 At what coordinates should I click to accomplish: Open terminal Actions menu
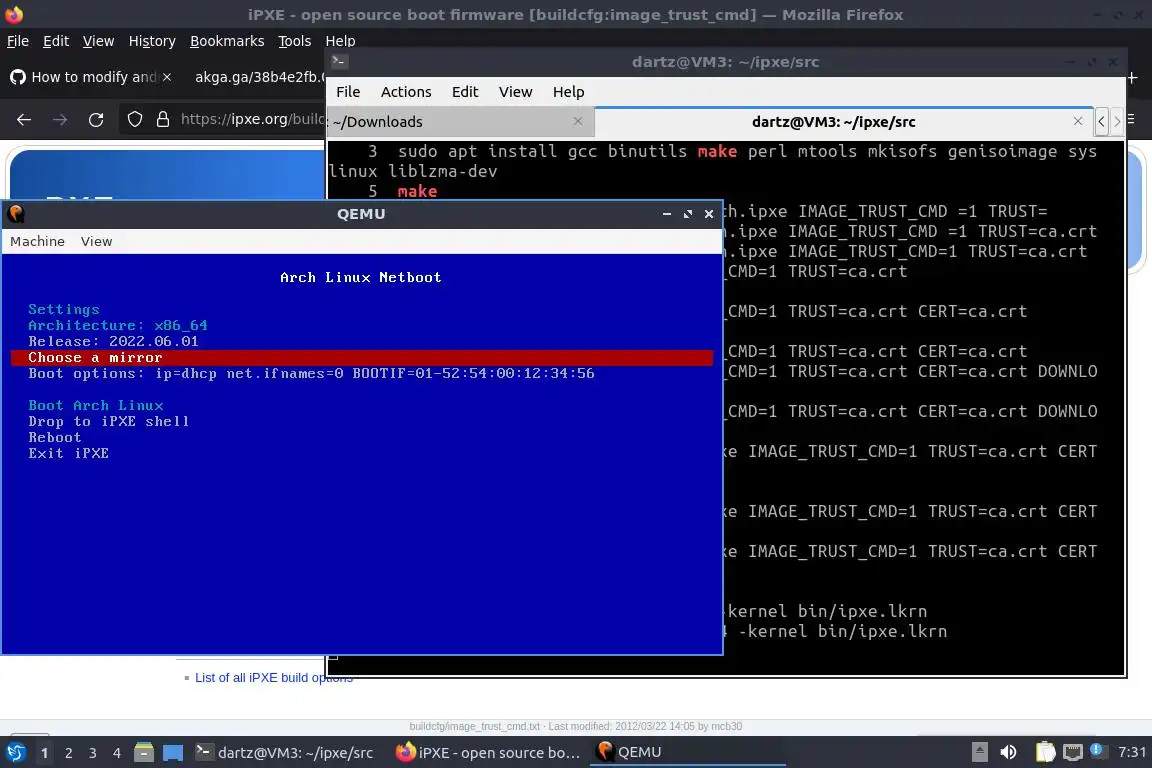[406, 92]
